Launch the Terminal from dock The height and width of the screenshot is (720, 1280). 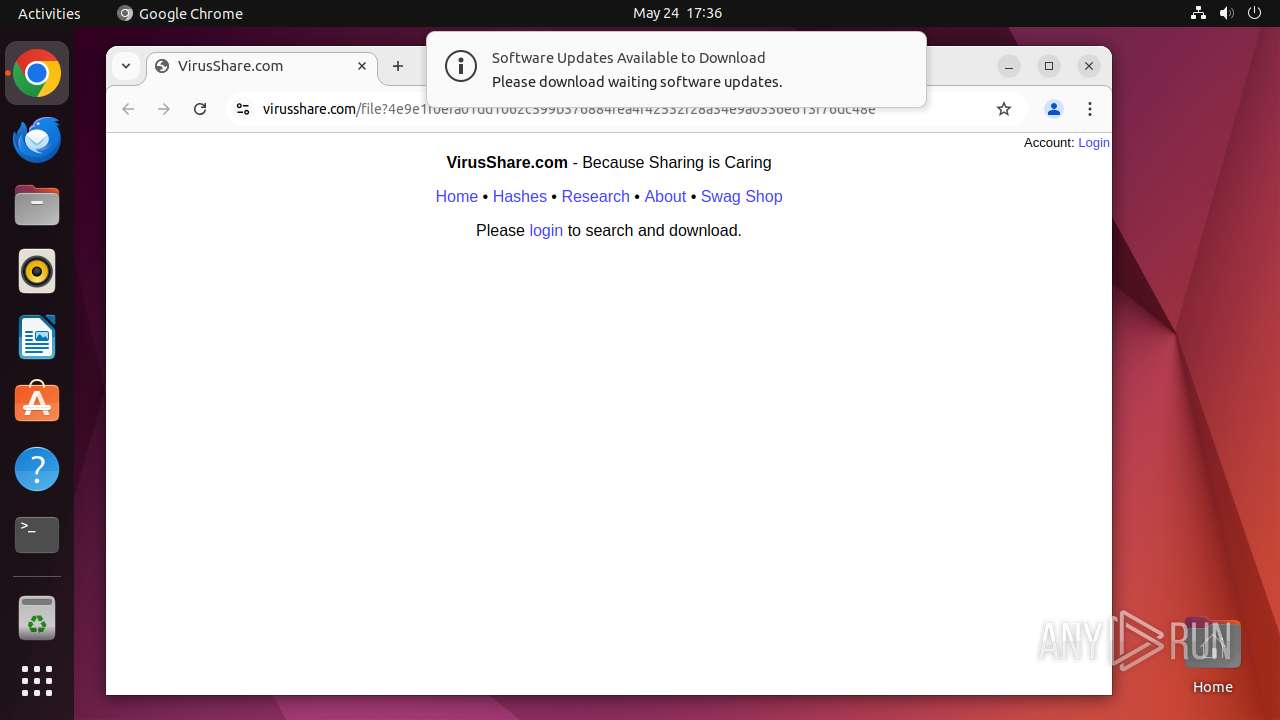pyautogui.click(x=37, y=535)
